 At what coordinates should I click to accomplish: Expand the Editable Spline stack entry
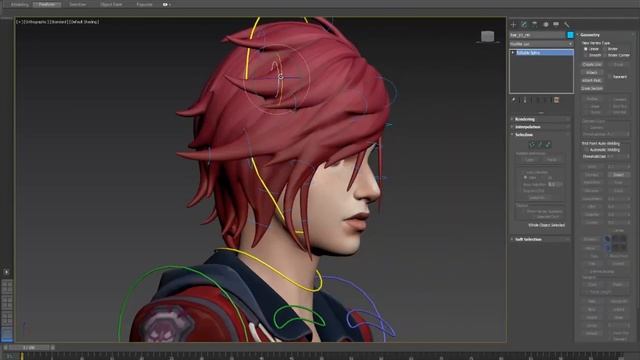[513, 53]
